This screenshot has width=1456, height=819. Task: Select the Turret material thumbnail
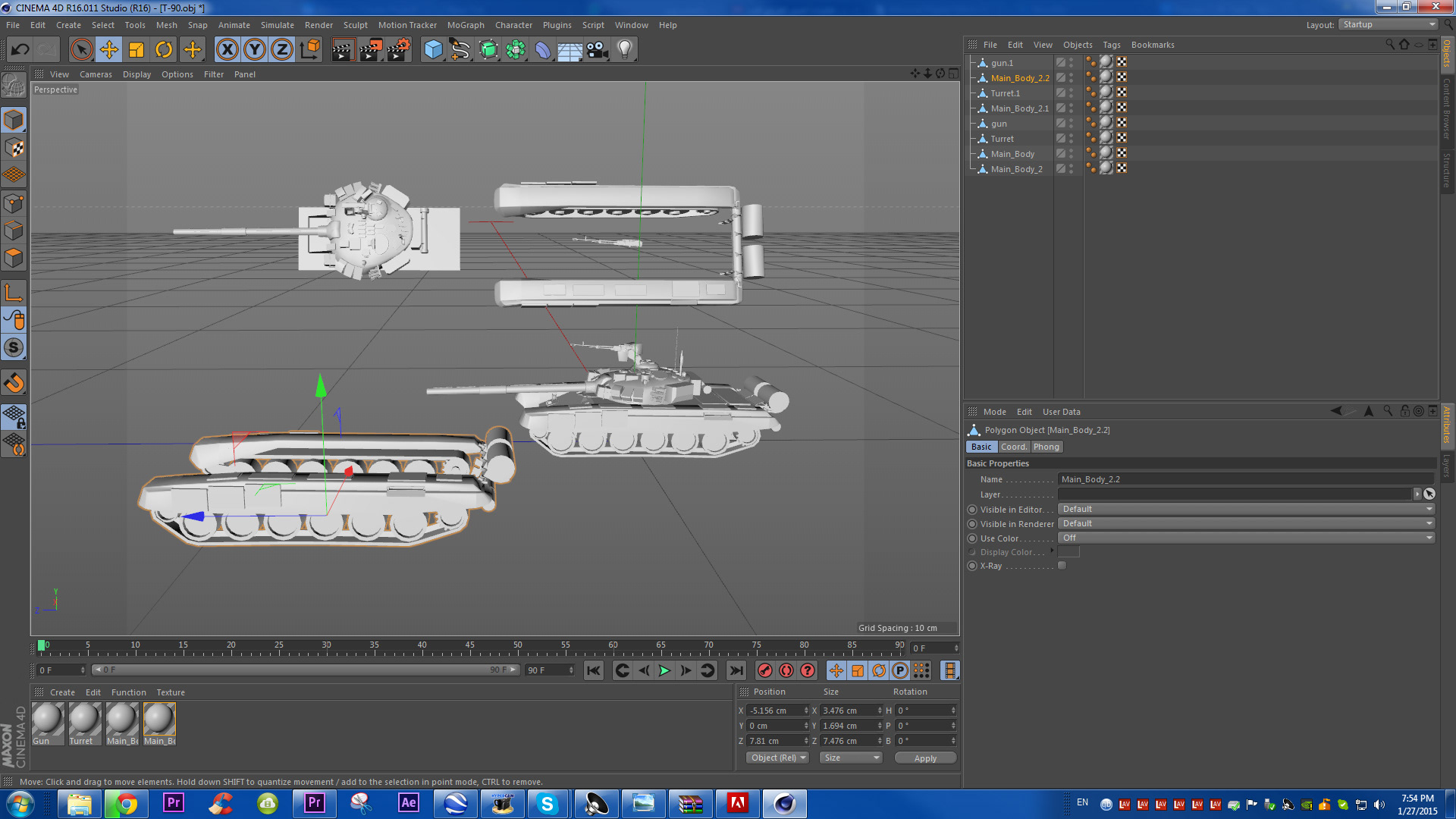(x=84, y=720)
